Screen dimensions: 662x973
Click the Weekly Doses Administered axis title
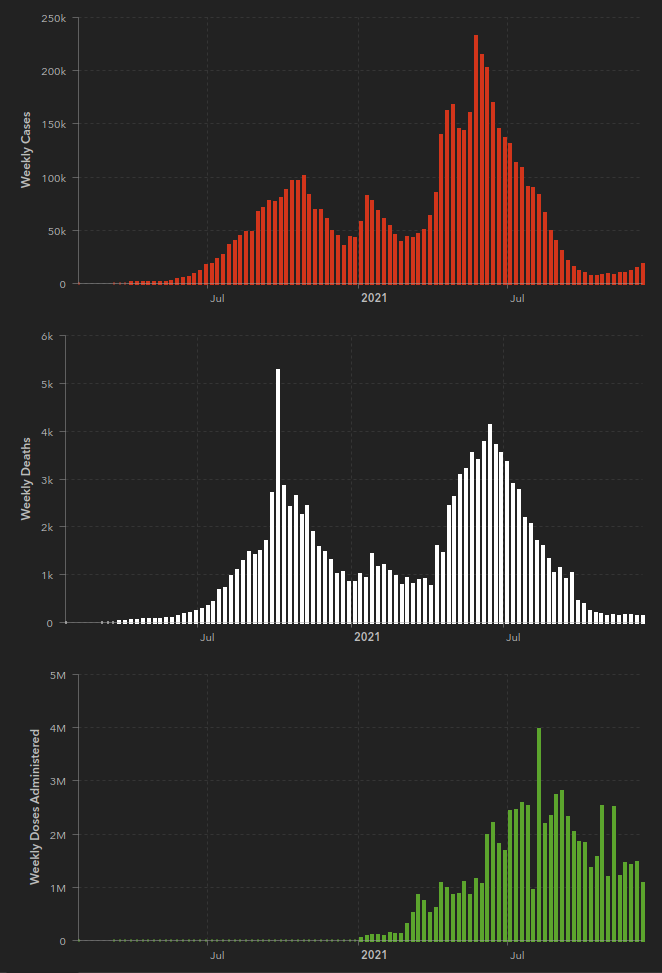(34, 806)
